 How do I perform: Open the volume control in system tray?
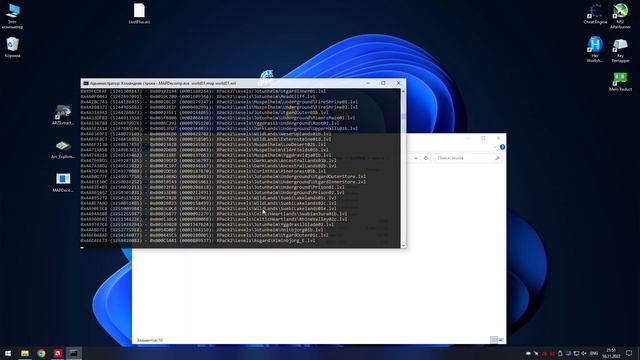click(584, 353)
